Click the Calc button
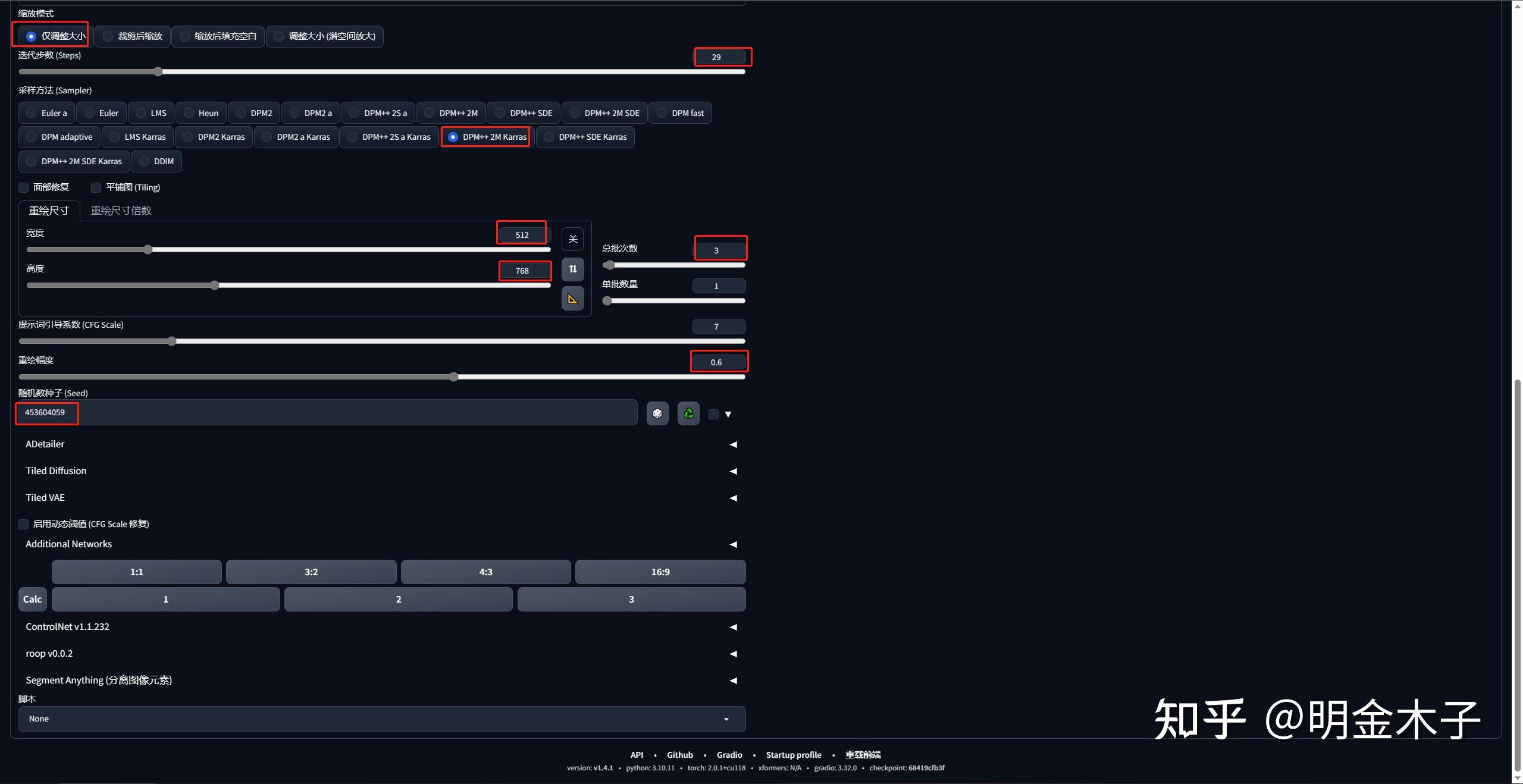The height and width of the screenshot is (784, 1523). click(32, 599)
